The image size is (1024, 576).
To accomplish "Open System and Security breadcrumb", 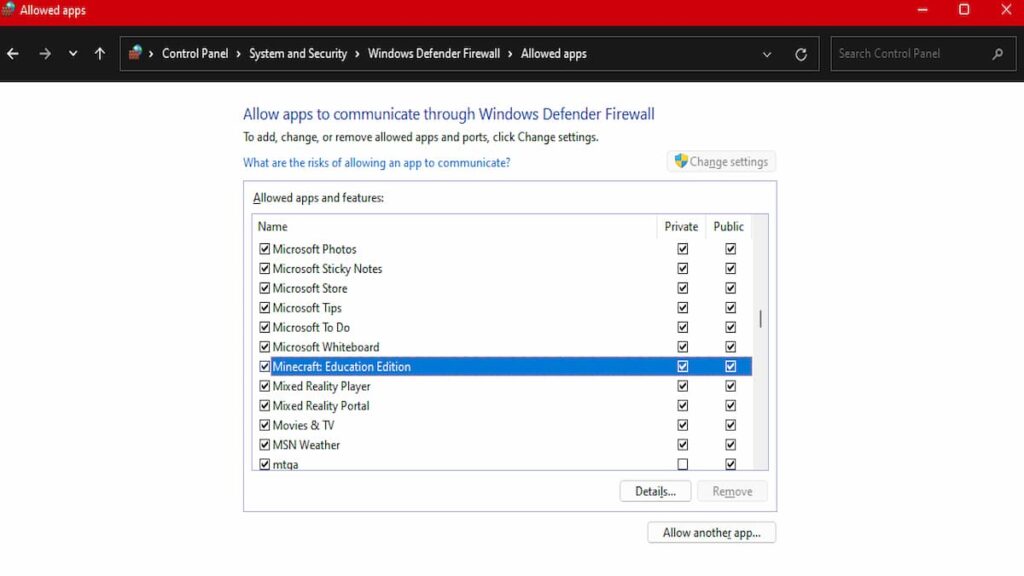I will coord(298,54).
